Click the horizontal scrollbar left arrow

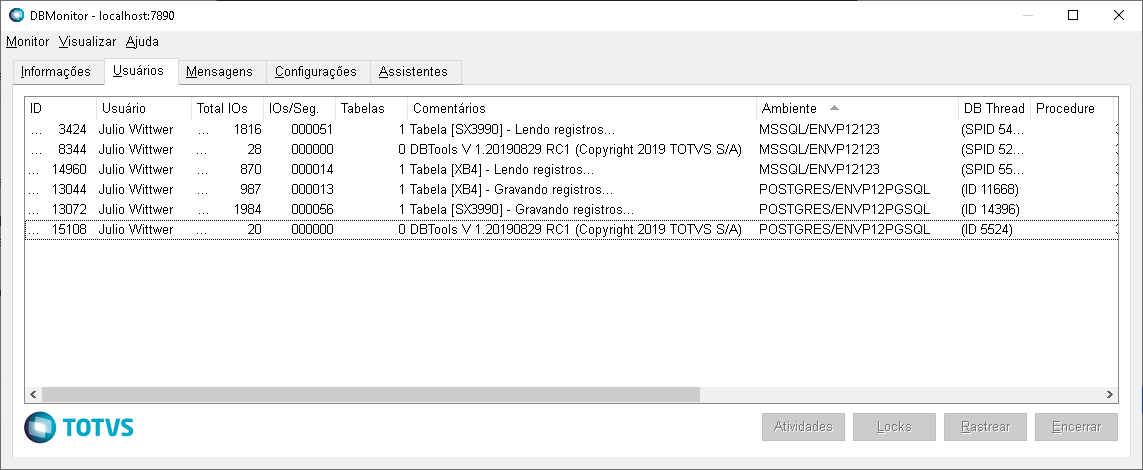pos(33,394)
